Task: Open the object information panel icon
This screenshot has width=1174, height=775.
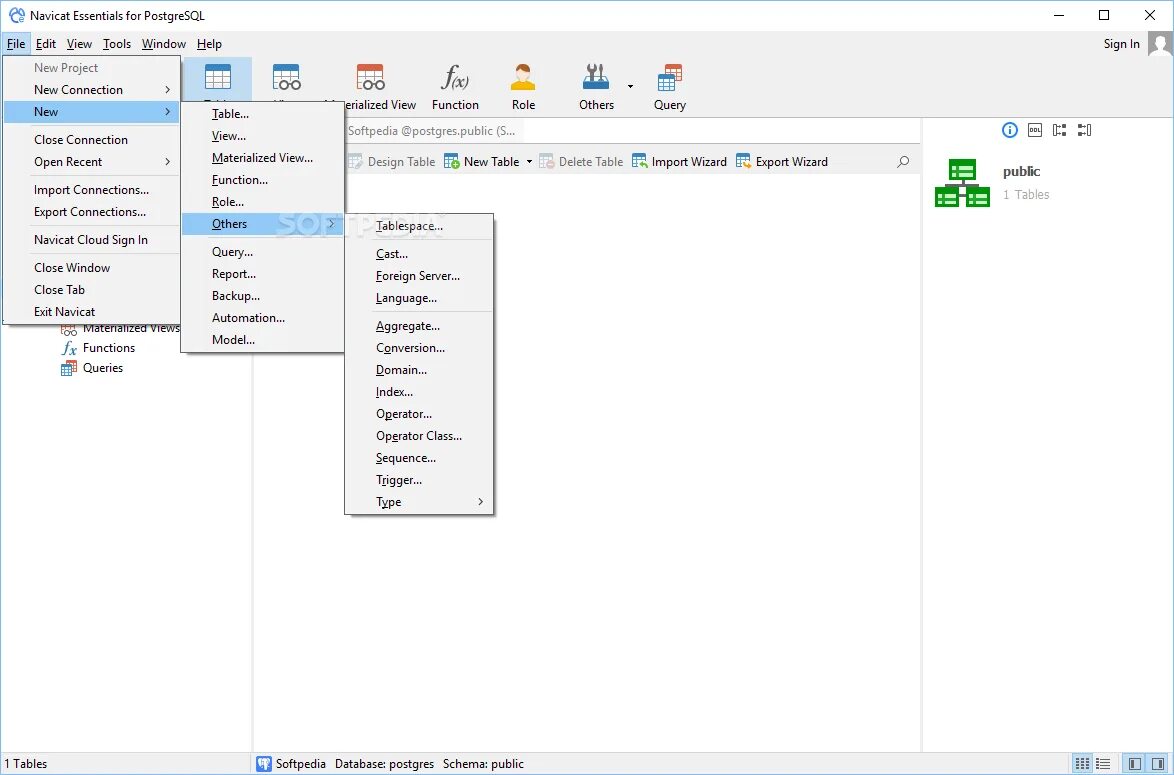Action: (1009, 130)
